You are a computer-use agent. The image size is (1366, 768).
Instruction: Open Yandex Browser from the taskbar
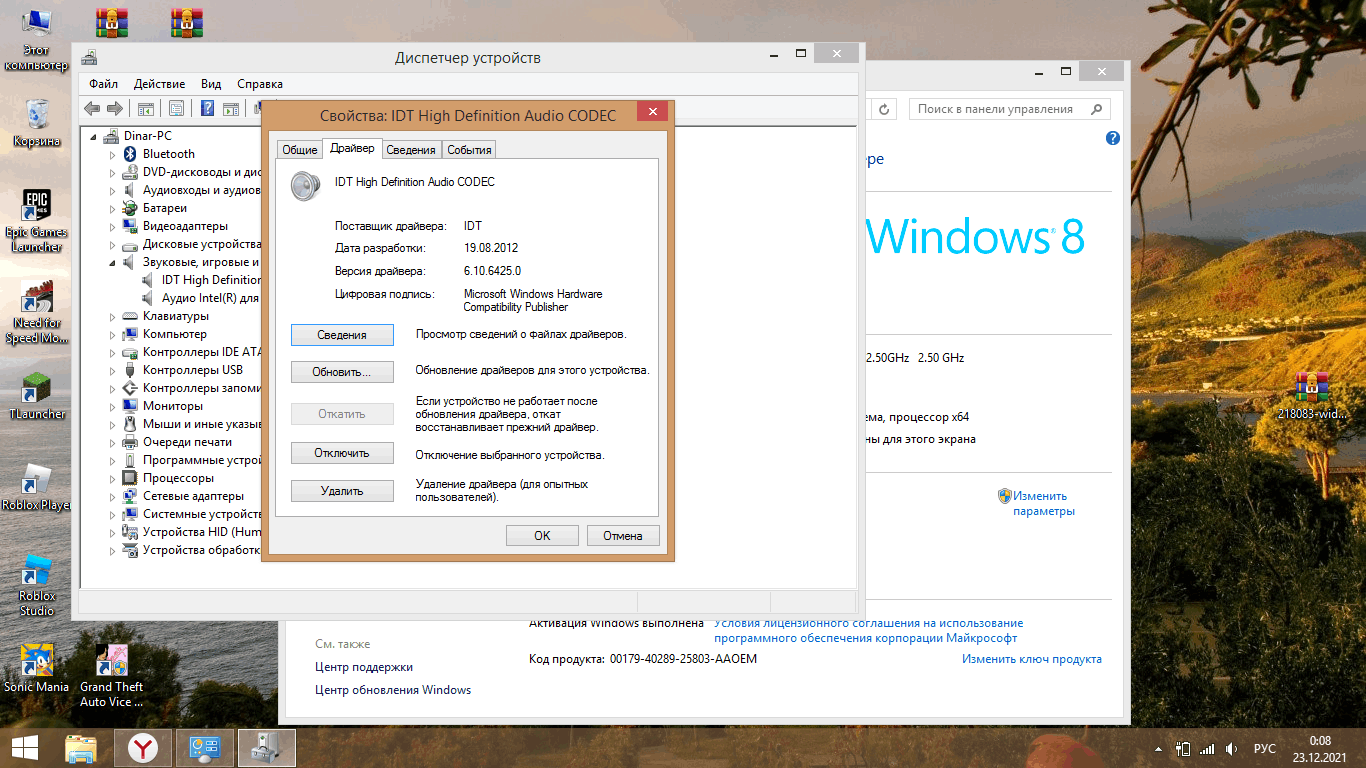(x=143, y=748)
